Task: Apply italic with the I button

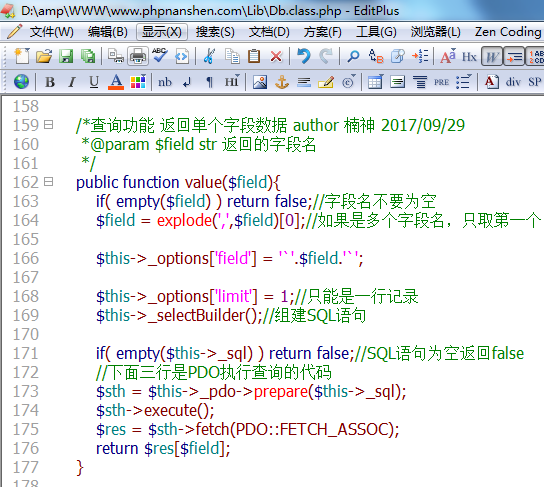Action: (72, 82)
